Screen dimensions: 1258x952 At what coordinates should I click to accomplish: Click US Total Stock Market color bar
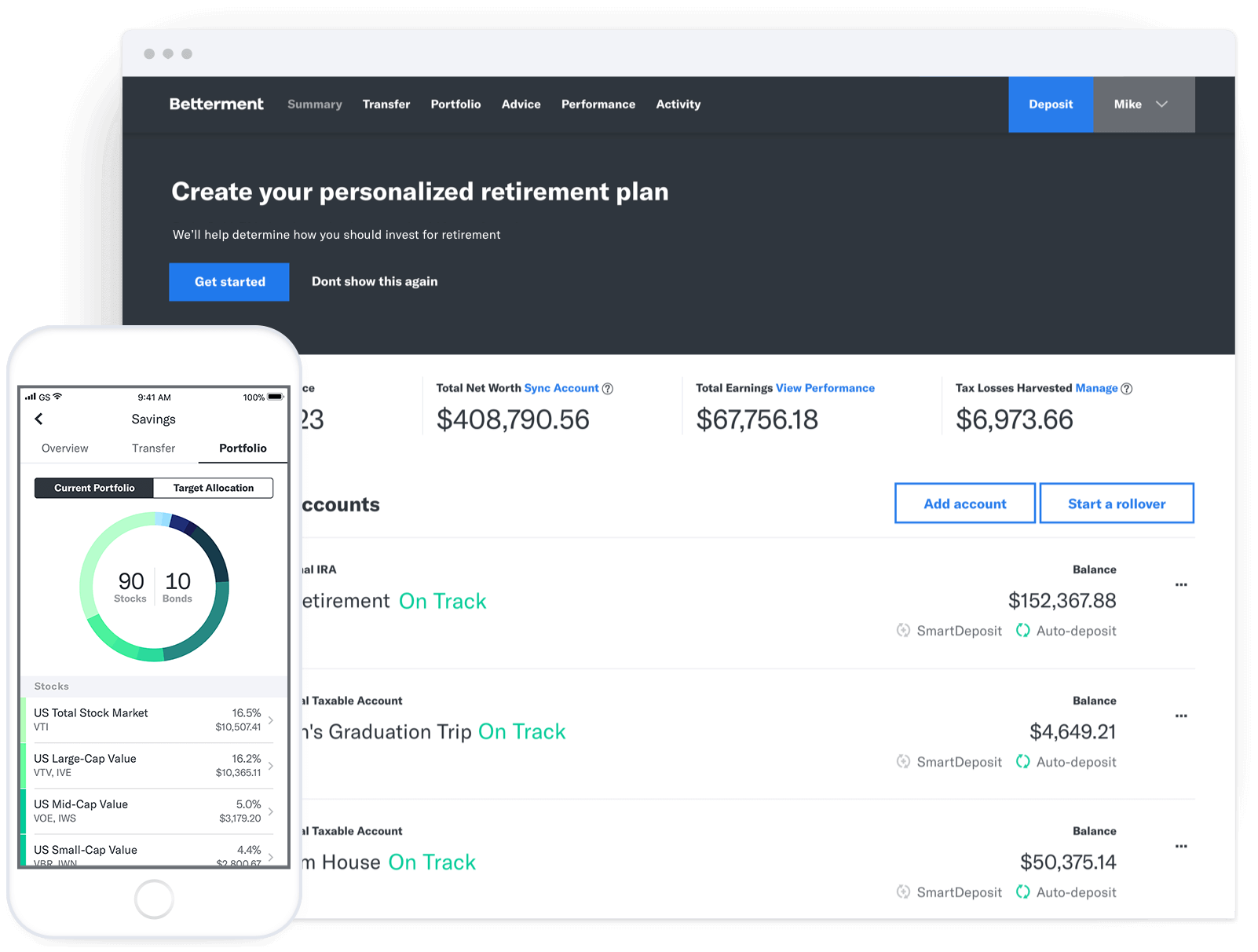(24, 720)
